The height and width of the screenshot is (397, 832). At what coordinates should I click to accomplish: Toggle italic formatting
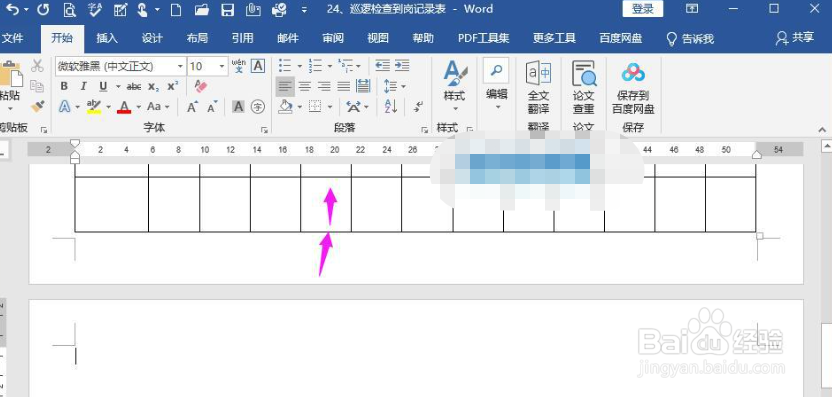83,86
